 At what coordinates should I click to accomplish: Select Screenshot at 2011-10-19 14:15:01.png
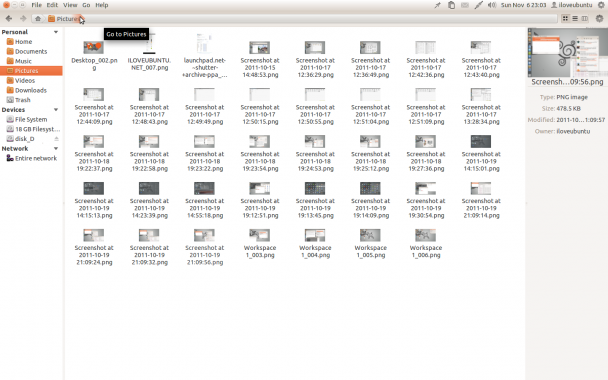(481, 153)
